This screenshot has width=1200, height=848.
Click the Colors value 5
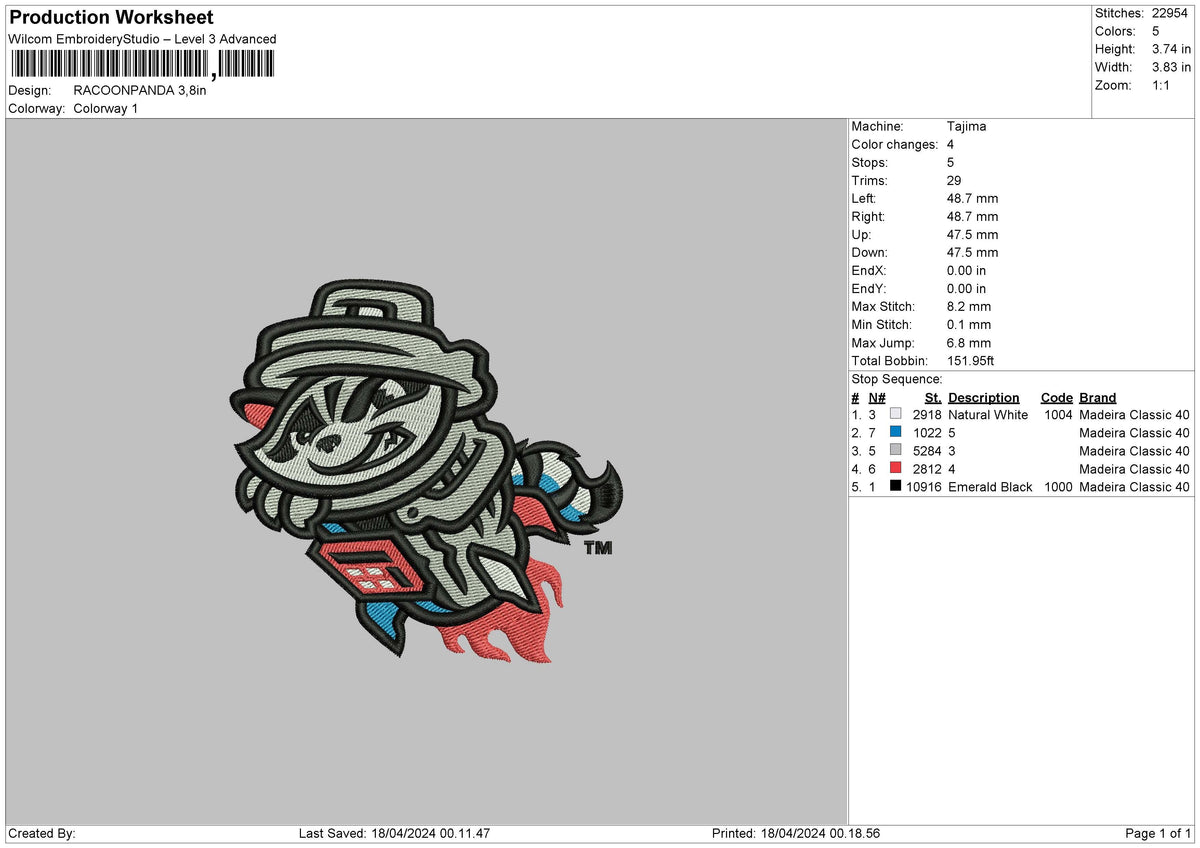click(x=1156, y=31)
